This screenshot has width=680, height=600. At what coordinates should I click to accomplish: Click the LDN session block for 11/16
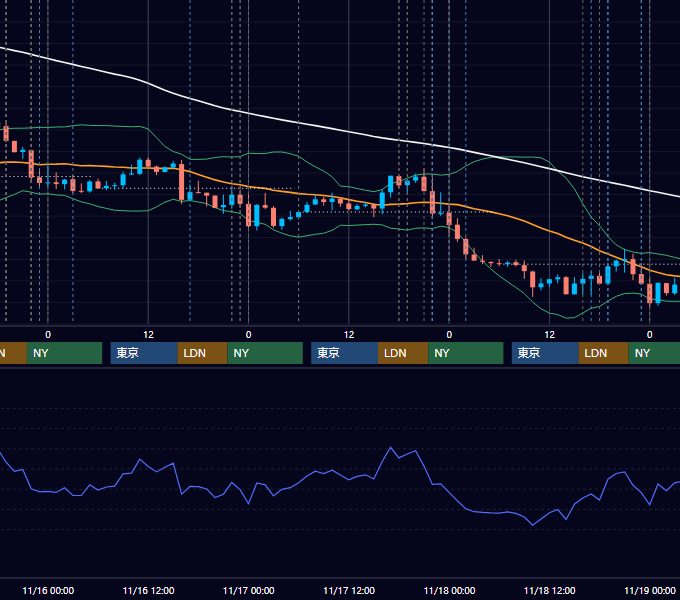coord(203,353)
